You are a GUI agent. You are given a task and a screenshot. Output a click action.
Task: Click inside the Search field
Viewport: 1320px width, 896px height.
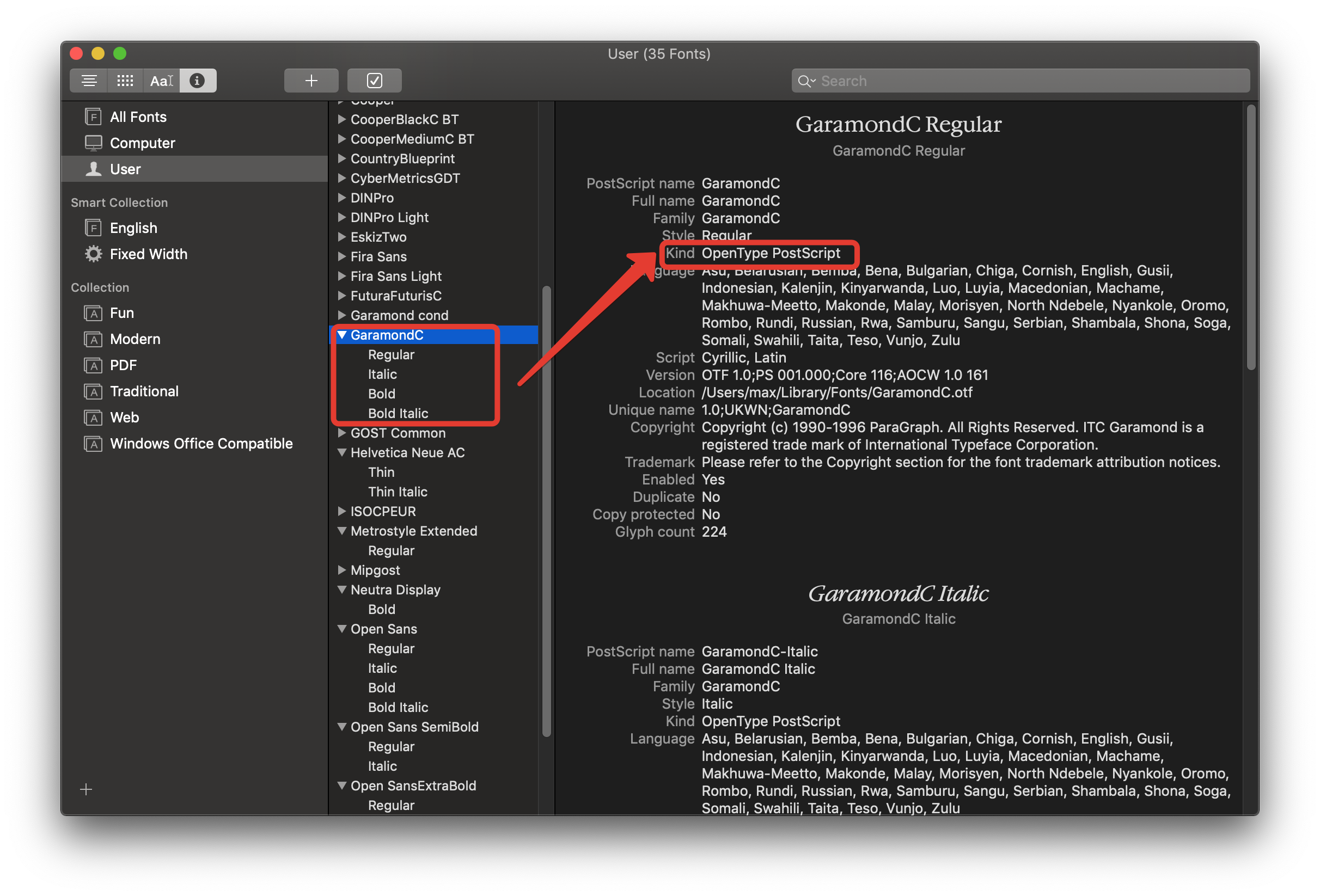tap(965, 81)
